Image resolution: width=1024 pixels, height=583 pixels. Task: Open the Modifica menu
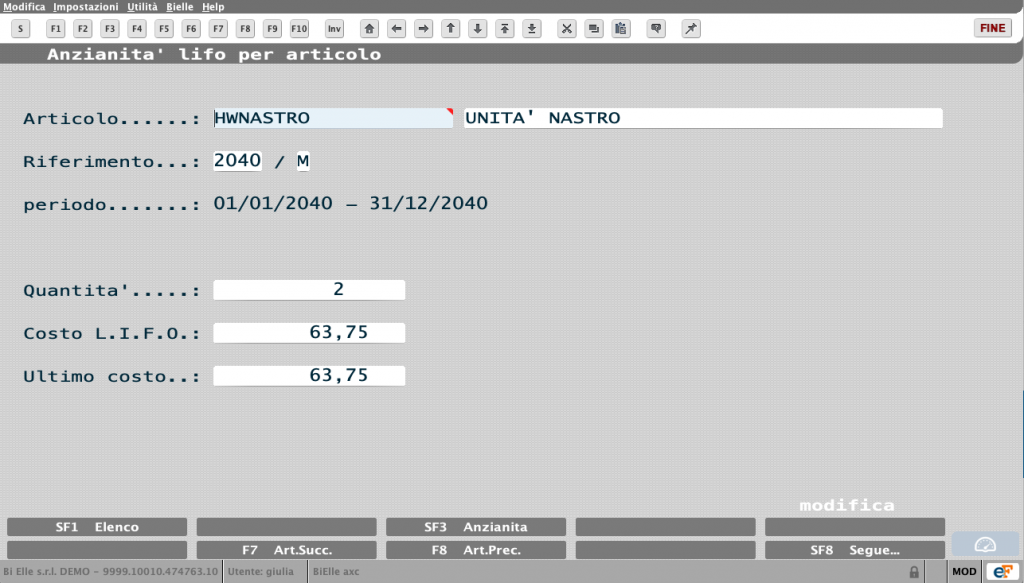click(x=24, y=7)
